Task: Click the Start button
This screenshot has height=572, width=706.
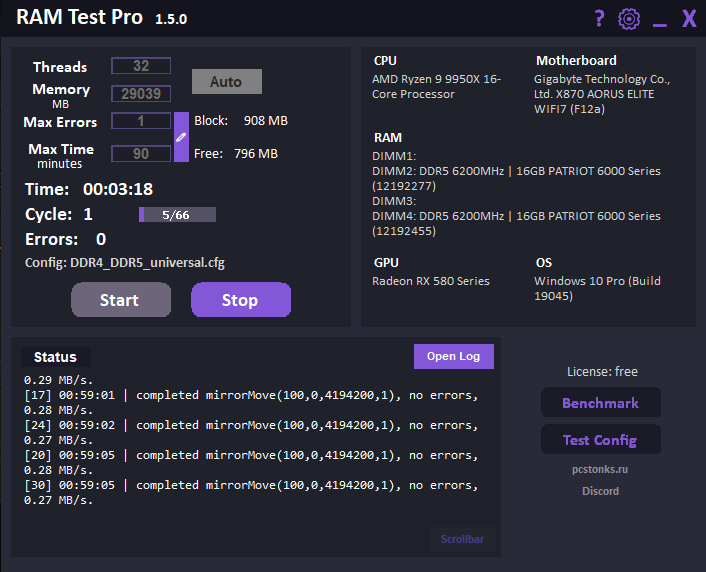Action: [121, 300]
